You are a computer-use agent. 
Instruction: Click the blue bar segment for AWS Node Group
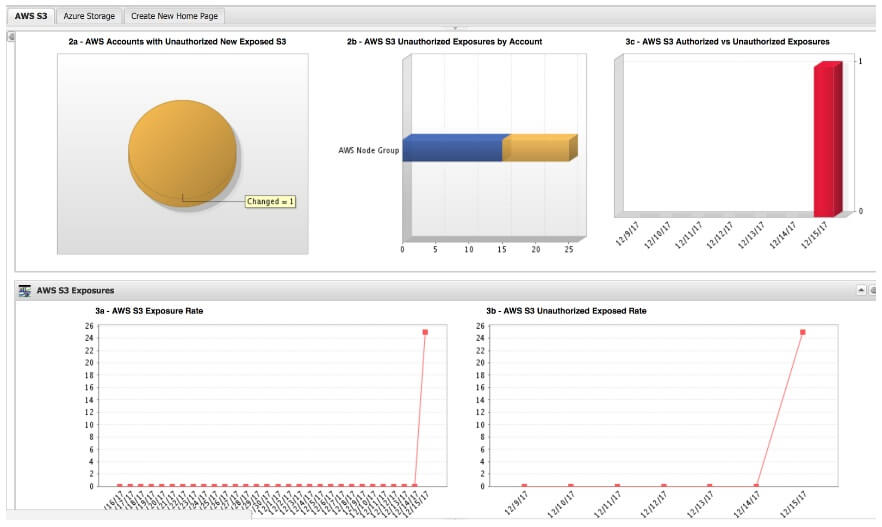click(x=452, y=148)
